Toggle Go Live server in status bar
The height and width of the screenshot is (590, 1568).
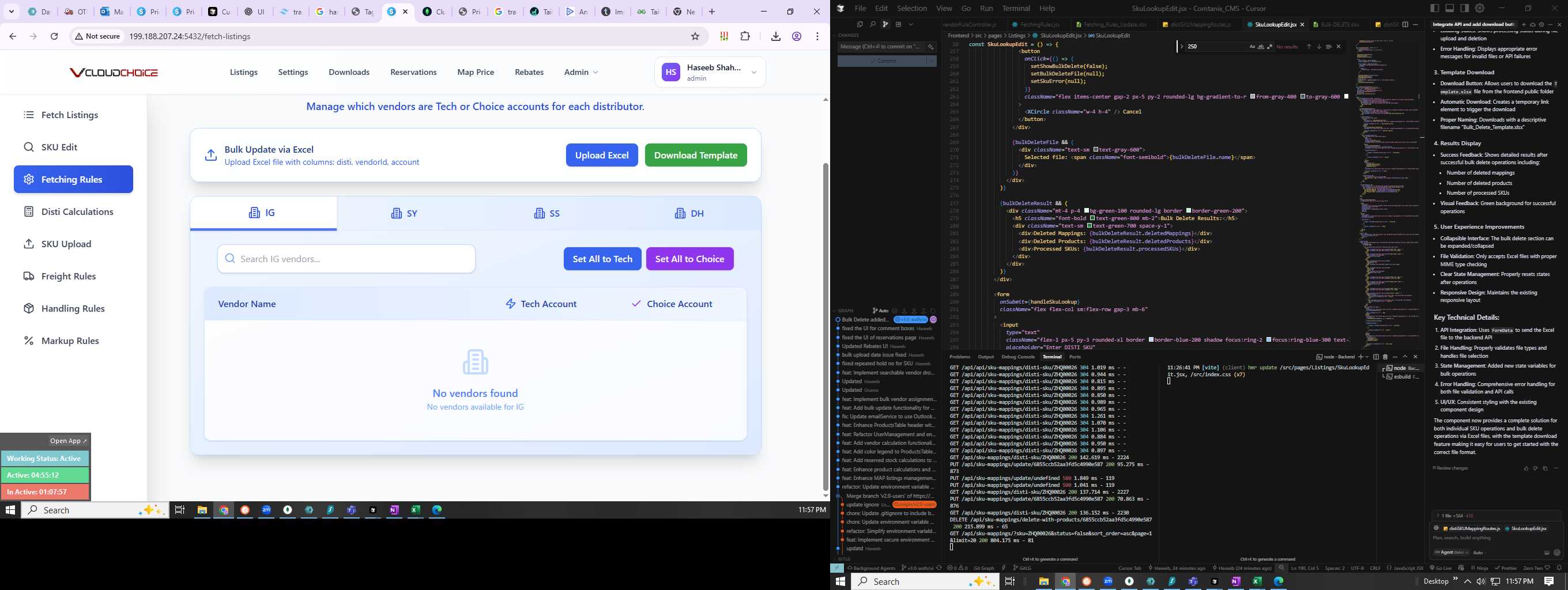1441,568
